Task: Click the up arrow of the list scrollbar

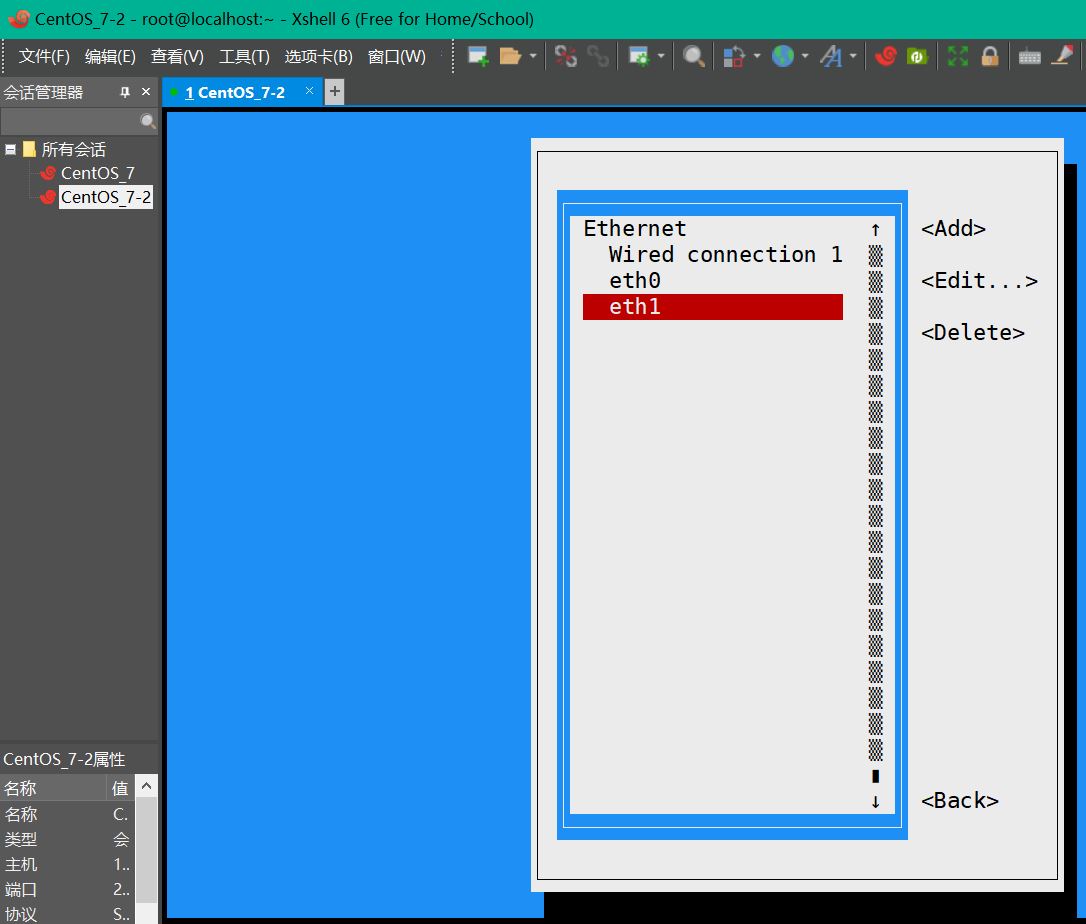Action: pyautogui.click(x=875, y=229)
